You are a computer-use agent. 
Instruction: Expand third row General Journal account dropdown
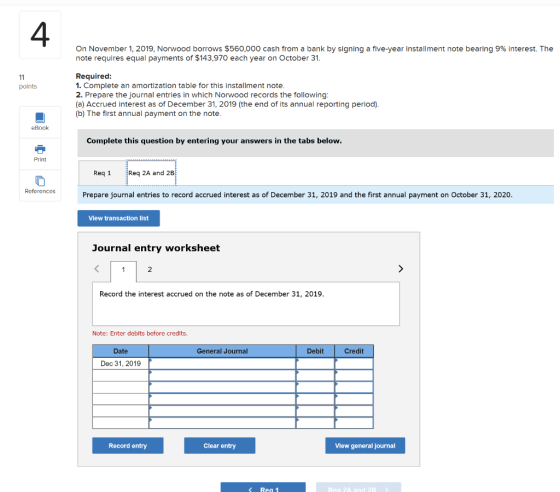coord(222,387)
